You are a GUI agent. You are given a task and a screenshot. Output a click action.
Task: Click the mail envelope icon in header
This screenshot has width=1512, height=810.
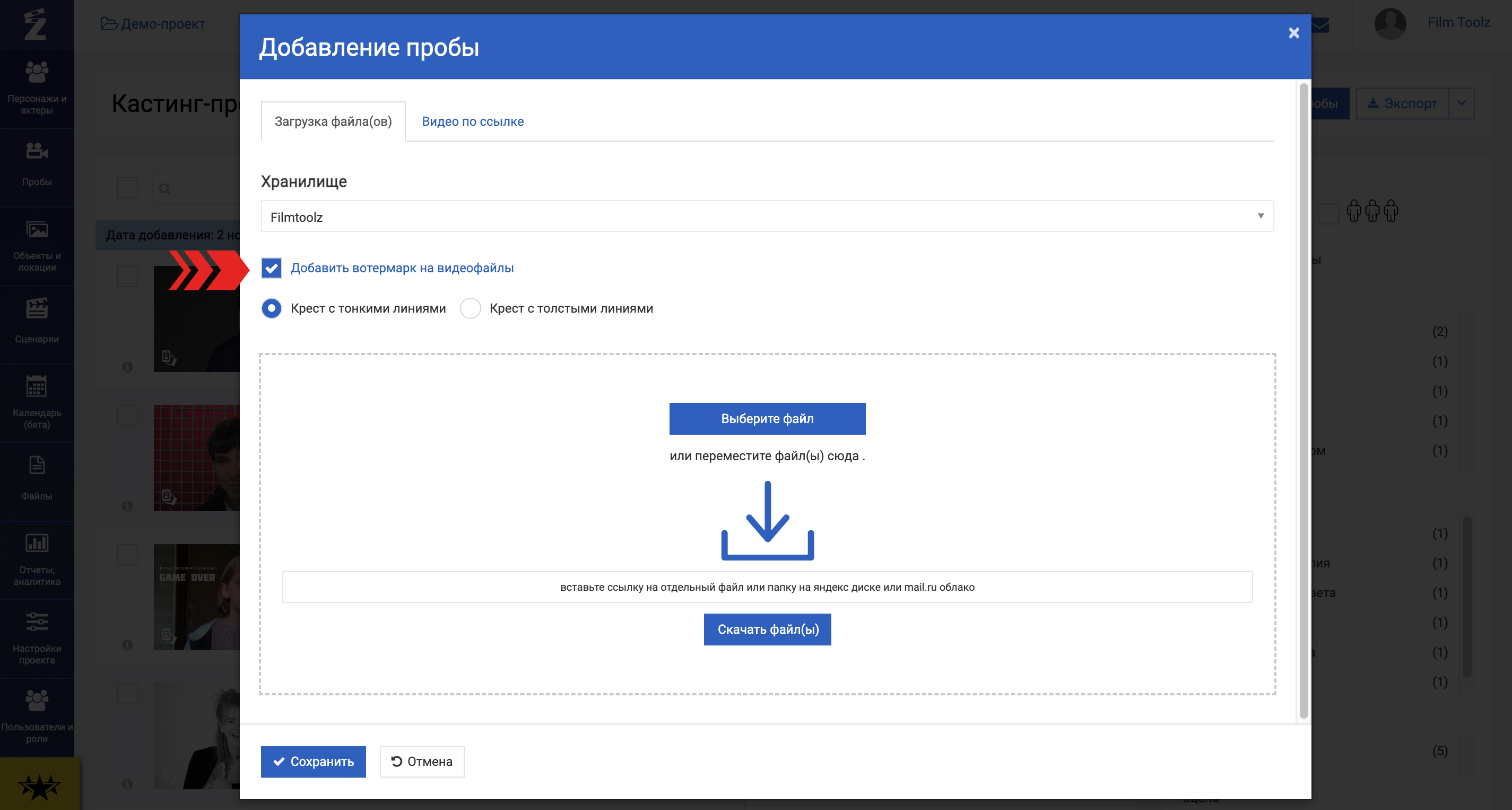[1320, 24]
